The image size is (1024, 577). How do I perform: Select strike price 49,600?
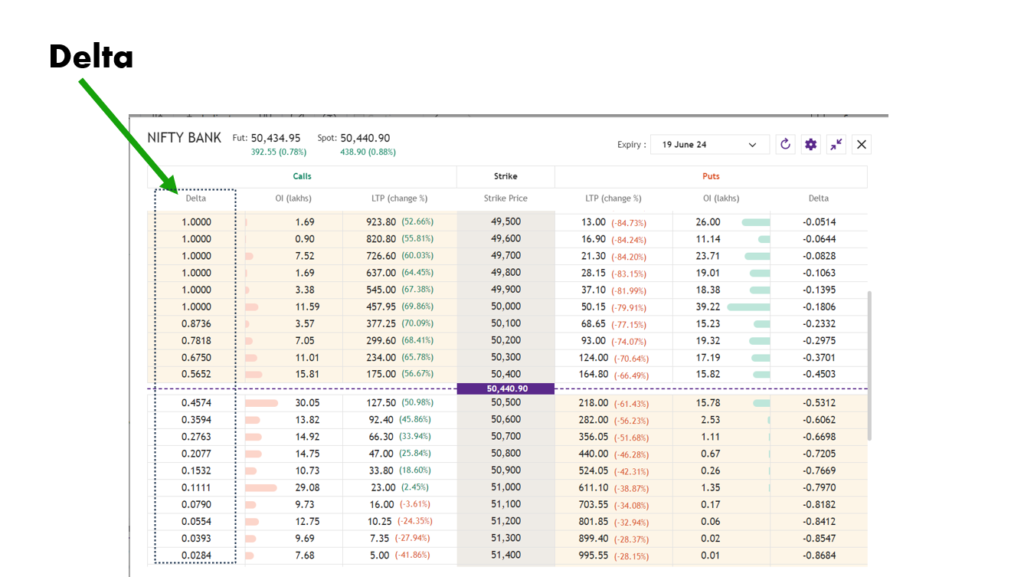tap(505, 239)
